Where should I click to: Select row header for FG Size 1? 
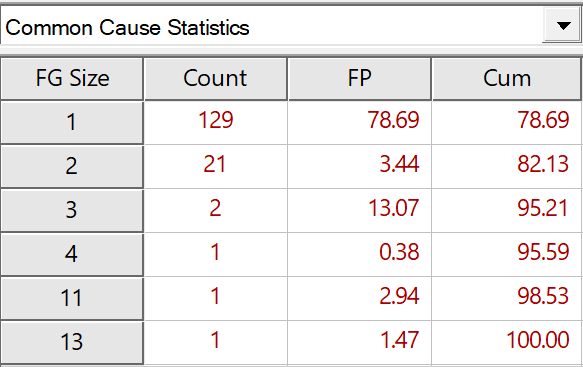(x=72, y=122)
